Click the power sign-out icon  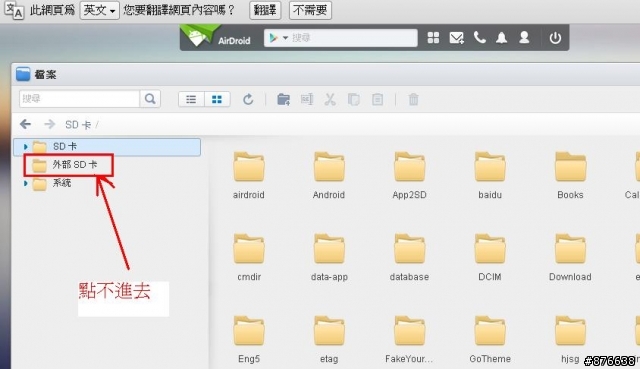click(x=555, y=38)
